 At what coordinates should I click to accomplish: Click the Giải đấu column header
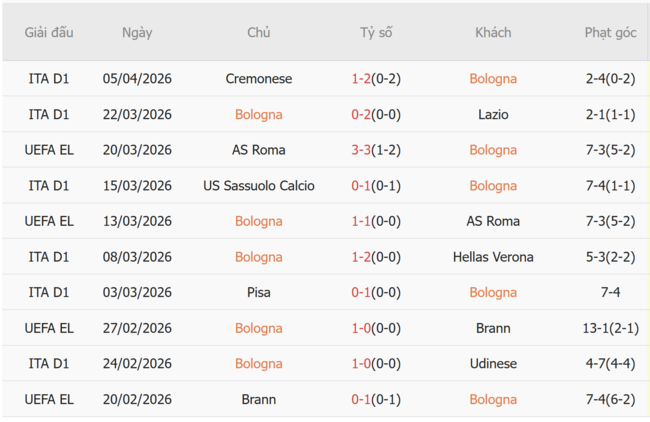(50, 33)
